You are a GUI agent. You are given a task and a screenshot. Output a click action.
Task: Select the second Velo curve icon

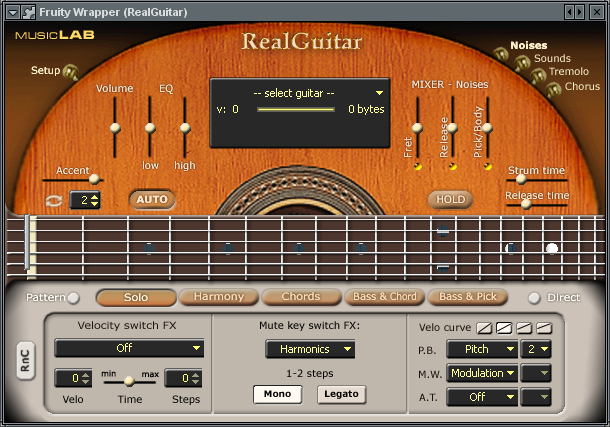tap(504, 329)
